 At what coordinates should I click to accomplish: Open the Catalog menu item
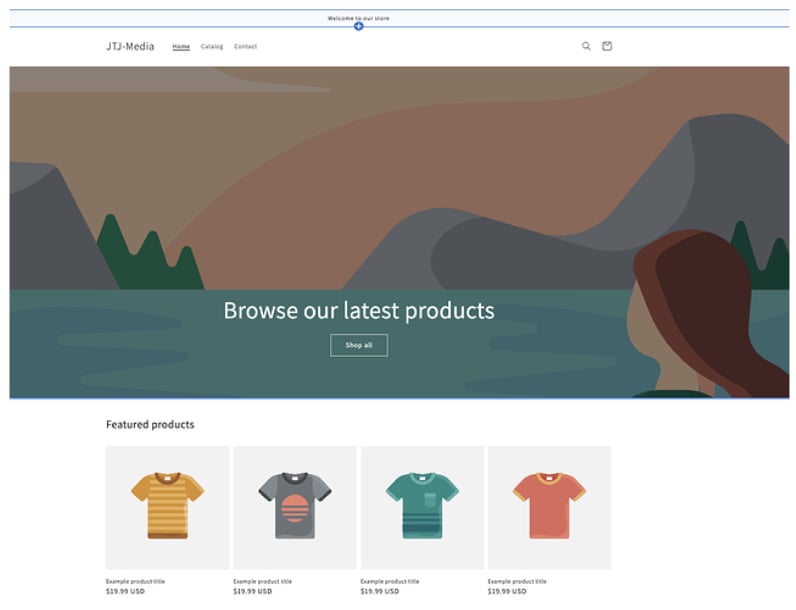211,47
